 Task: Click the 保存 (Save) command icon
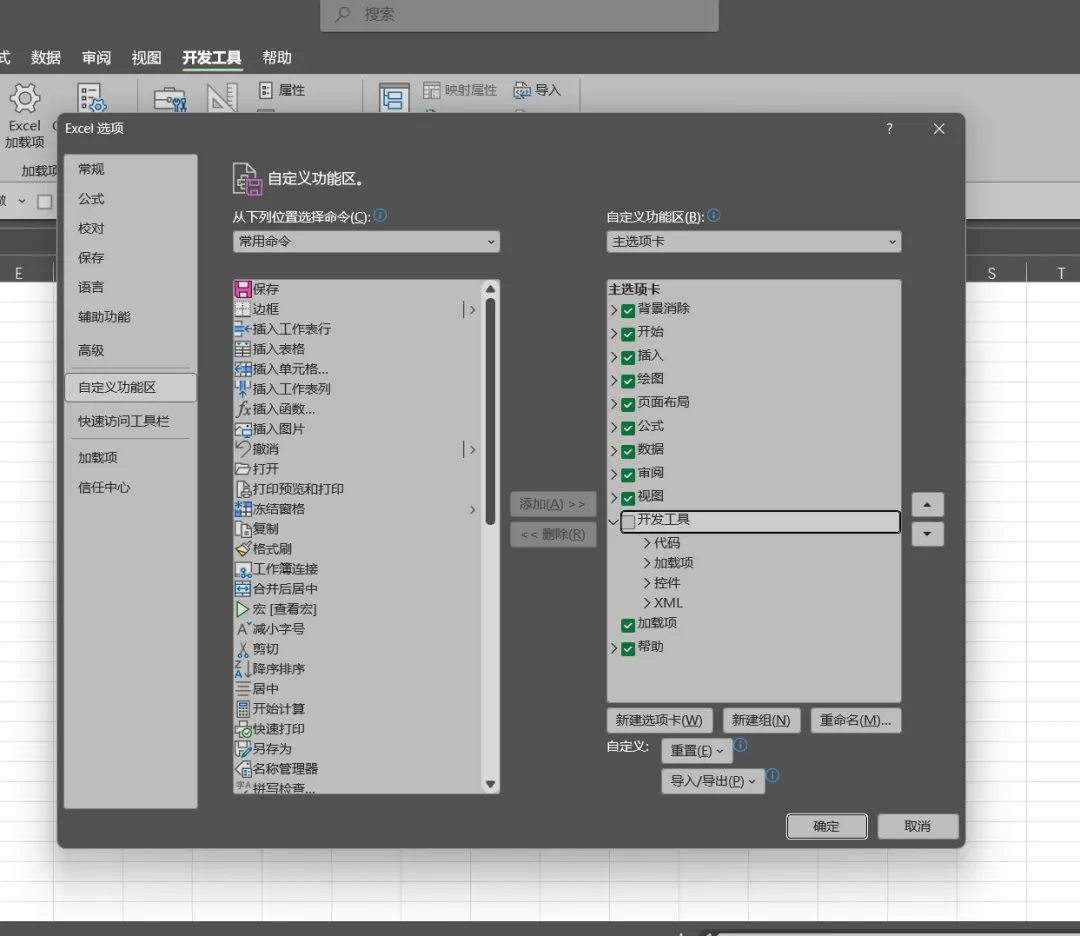click(x=243, y=289)
